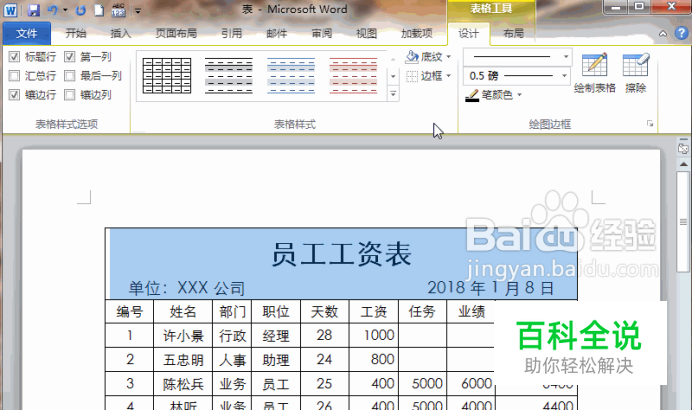Image resolution: width=692 pixels, height=410 pixels.
Task: Open the 文件 File tab
Action: coord(26,34)
